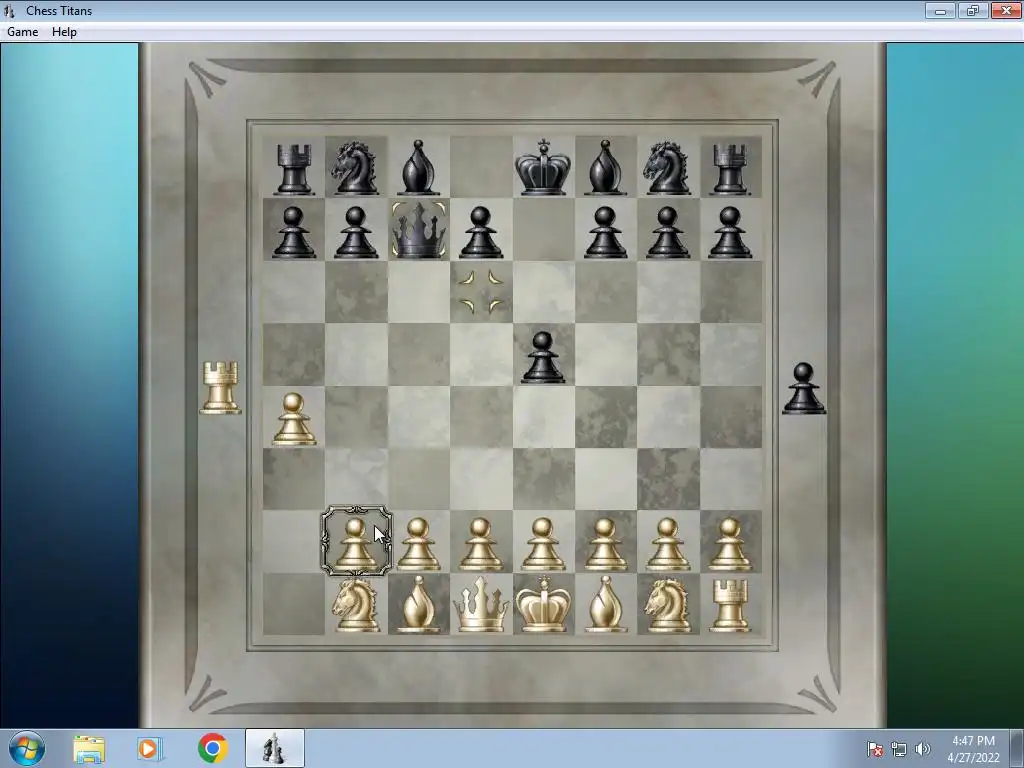This screenshot has height=768, width=1024.
Task: Select the white pawn on d2
Action: 481,545
